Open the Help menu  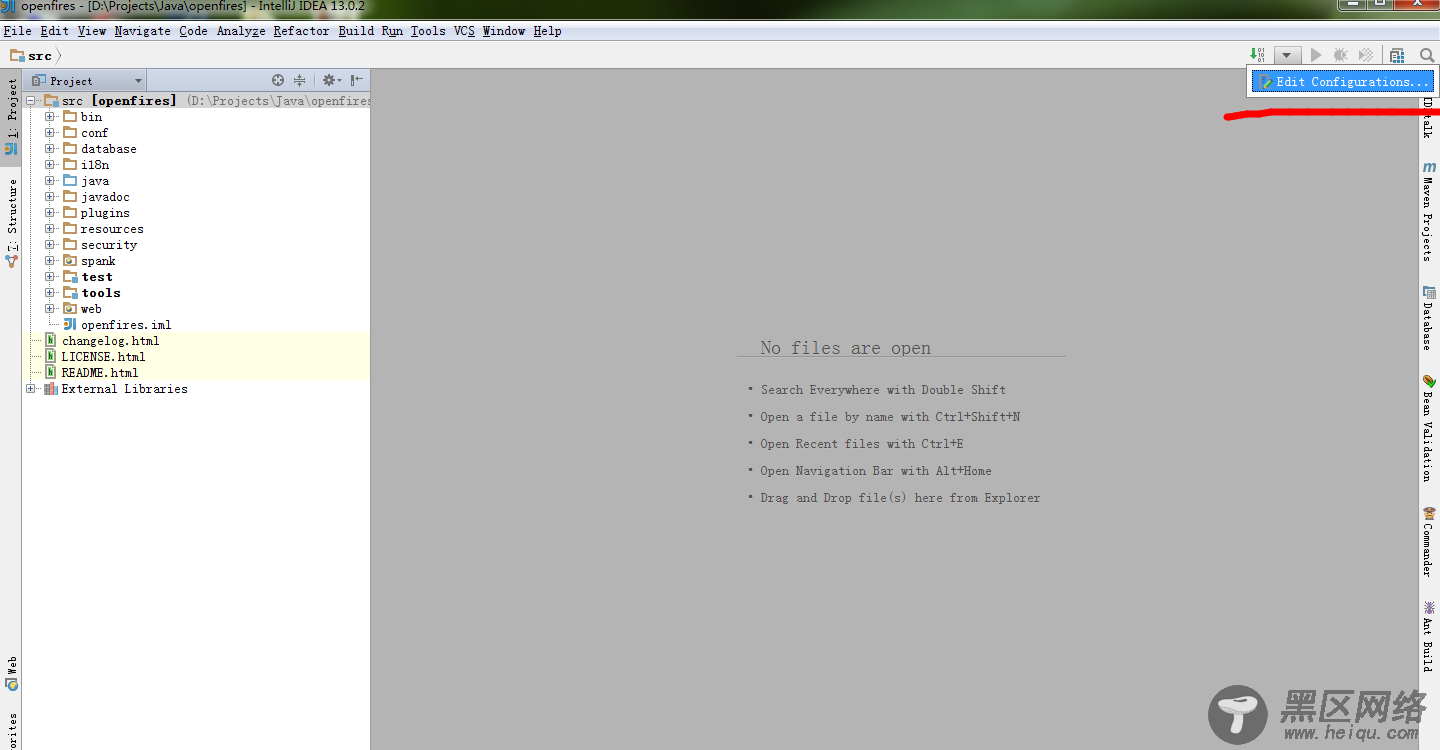pos(547,31)
